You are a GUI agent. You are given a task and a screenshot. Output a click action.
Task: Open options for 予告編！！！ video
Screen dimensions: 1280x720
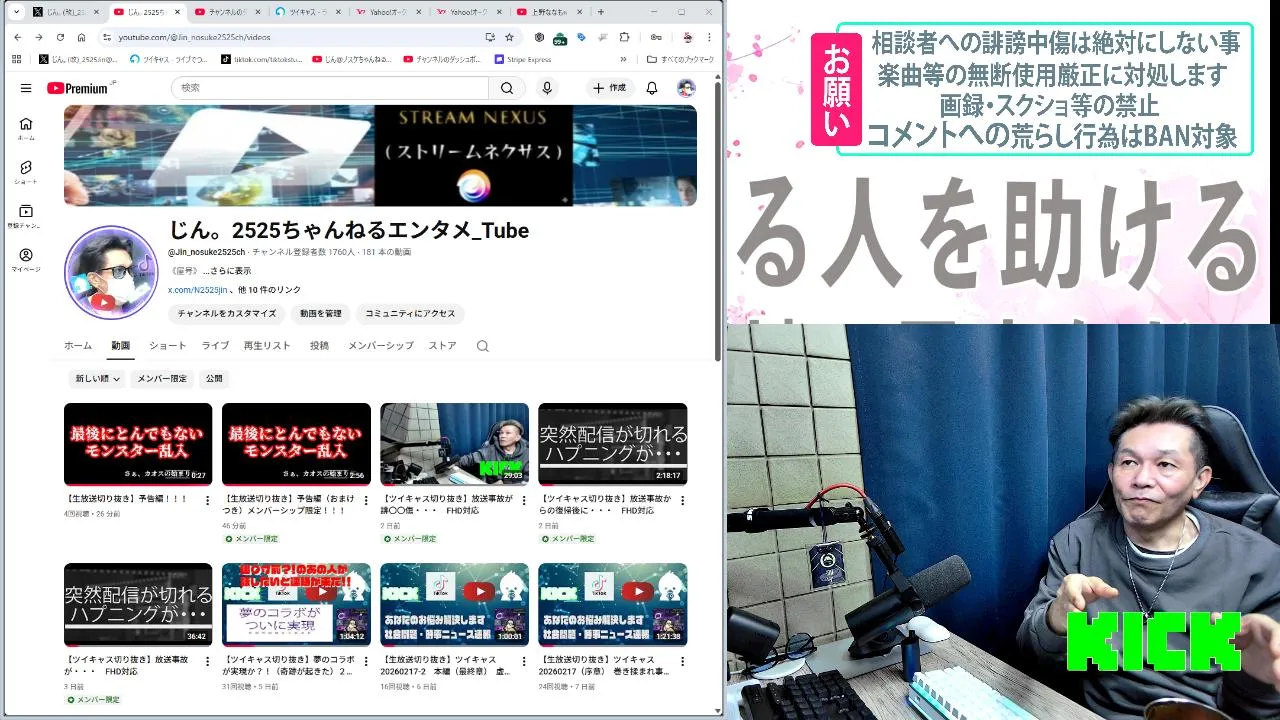click(207, 500)
